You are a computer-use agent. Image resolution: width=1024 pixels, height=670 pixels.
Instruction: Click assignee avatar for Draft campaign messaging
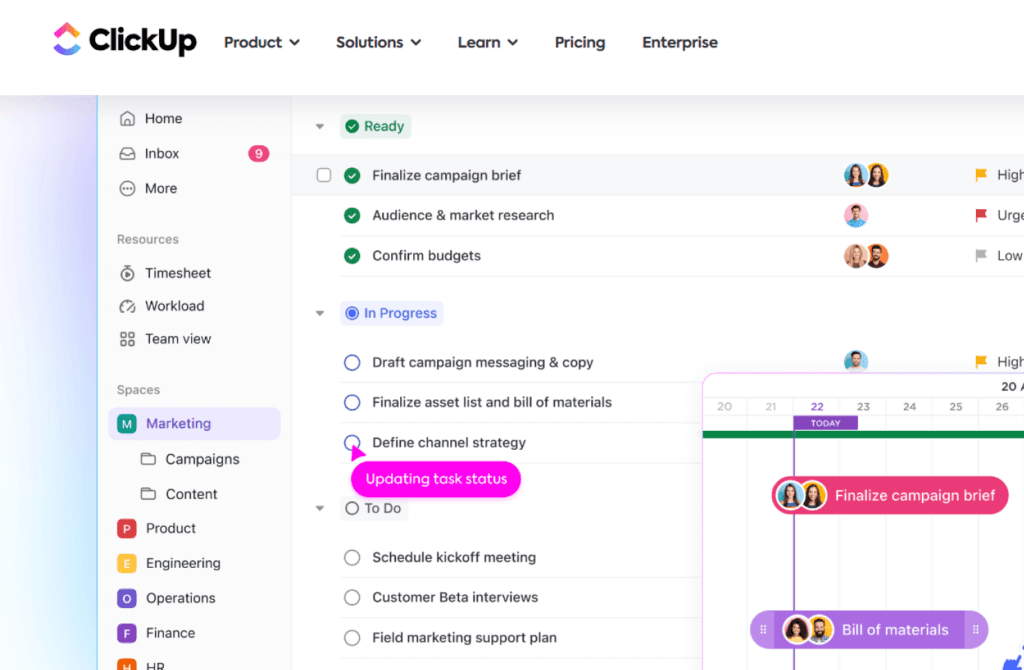(x=856, y=361)
